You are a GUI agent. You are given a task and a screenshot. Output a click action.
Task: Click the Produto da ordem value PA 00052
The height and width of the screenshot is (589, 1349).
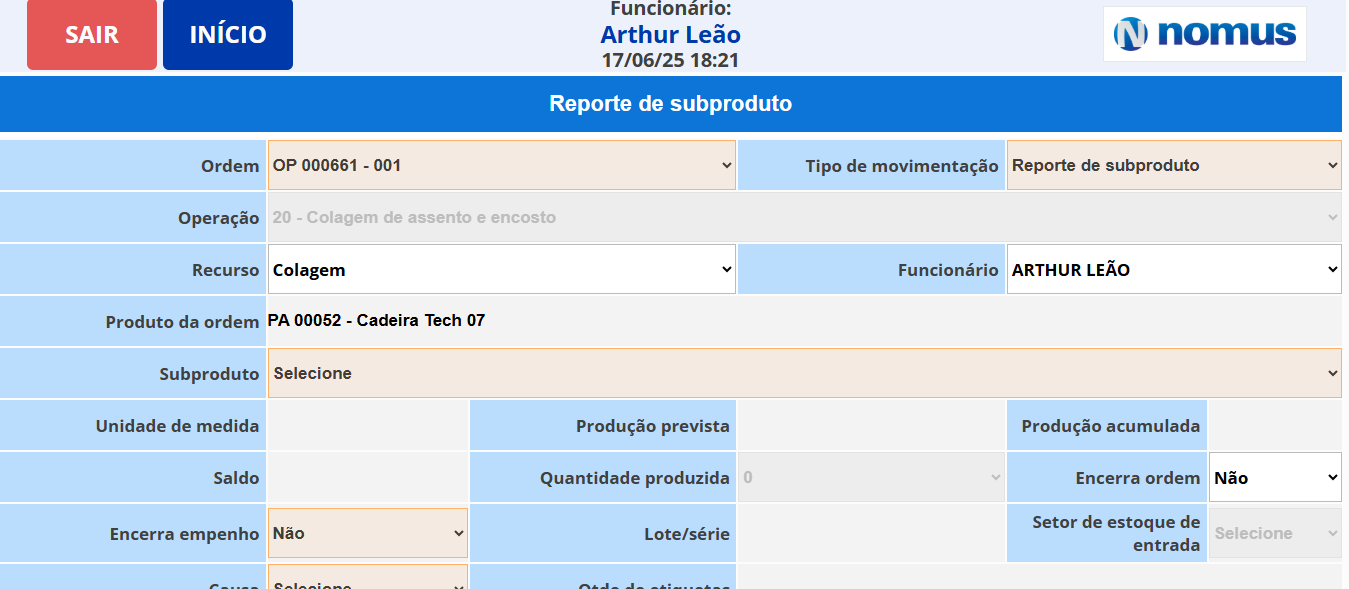point(376,321)
